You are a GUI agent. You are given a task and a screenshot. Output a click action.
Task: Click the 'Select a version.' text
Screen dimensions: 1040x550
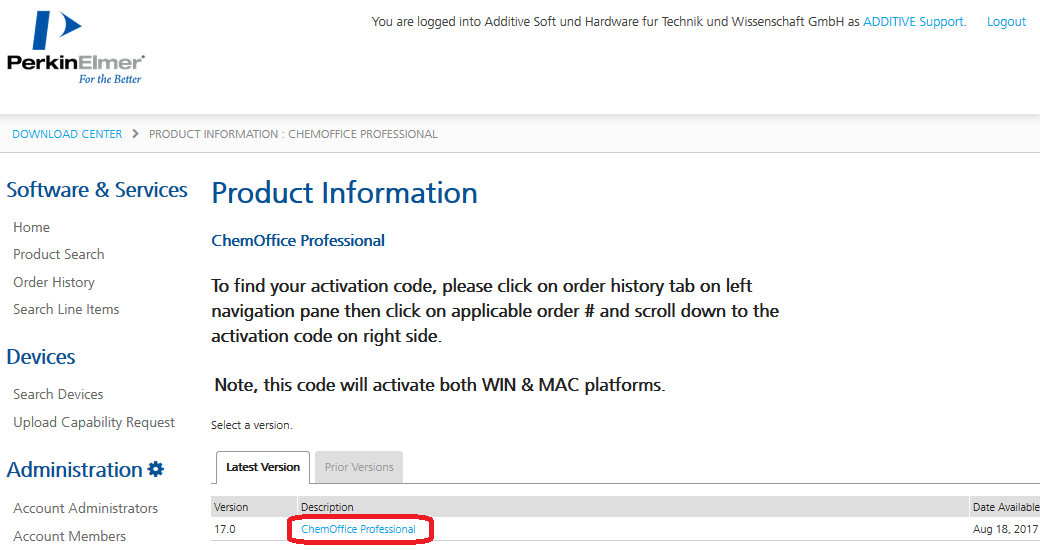251,425
